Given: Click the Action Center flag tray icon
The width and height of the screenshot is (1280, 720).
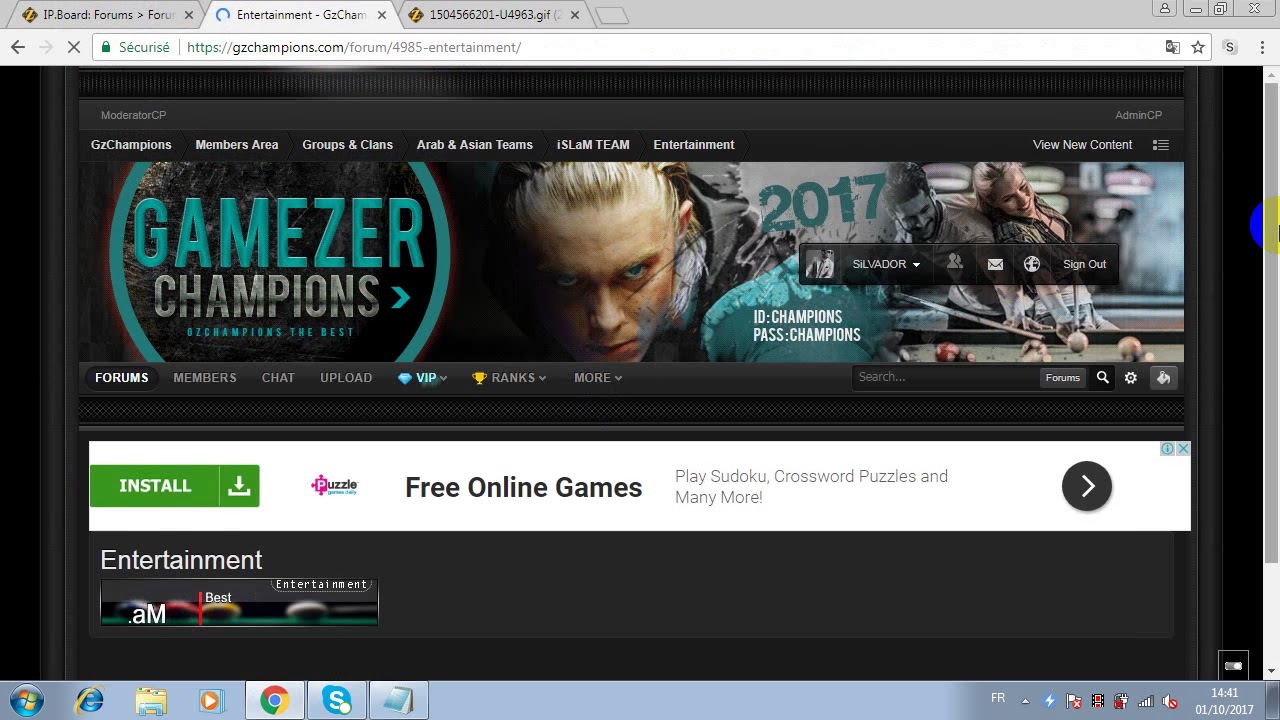Looking at the screenshot, I should coord(1074,700).
